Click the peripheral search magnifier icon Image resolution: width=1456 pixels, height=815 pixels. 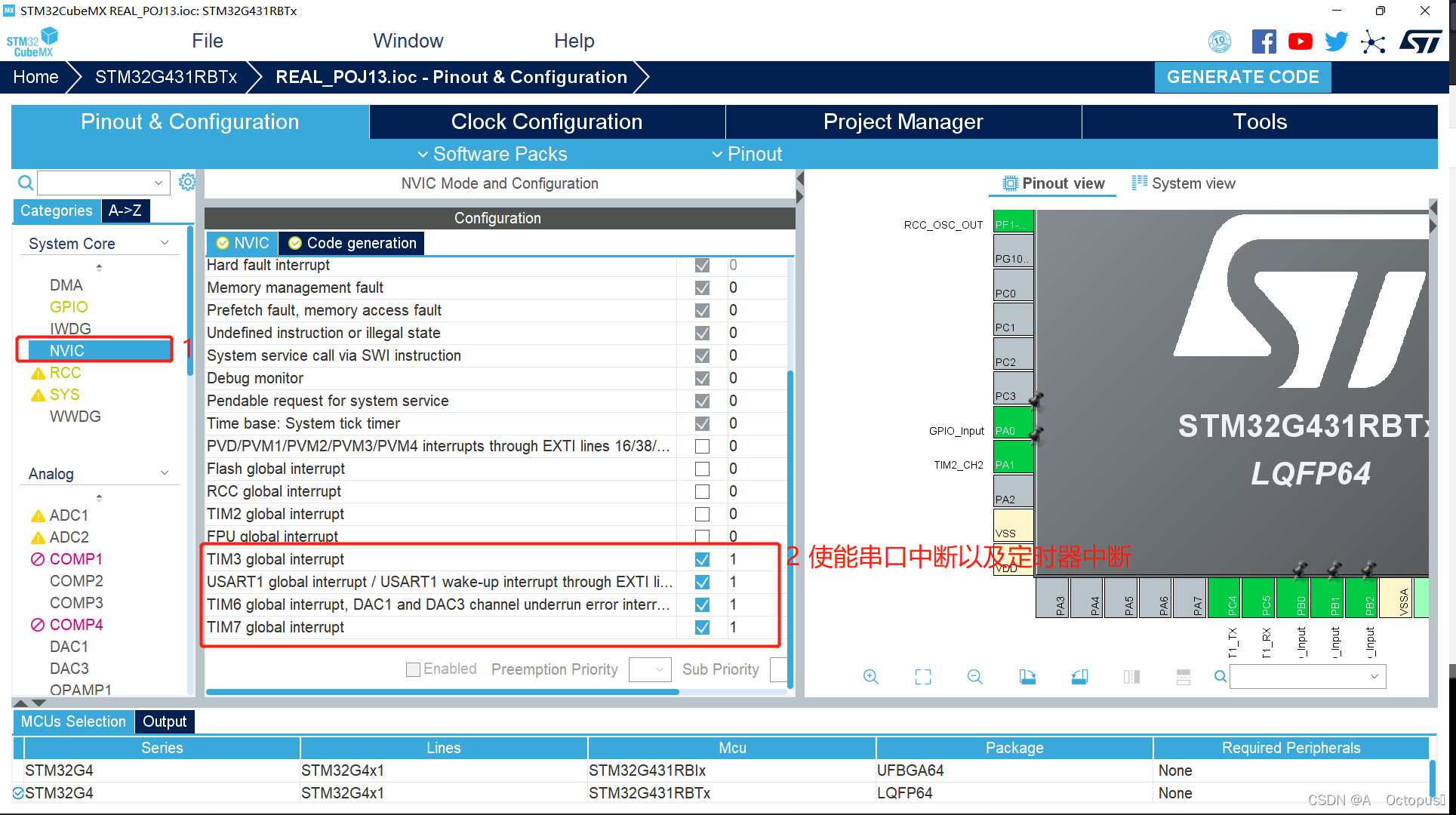pyautogui.click(x=25, y=183)
